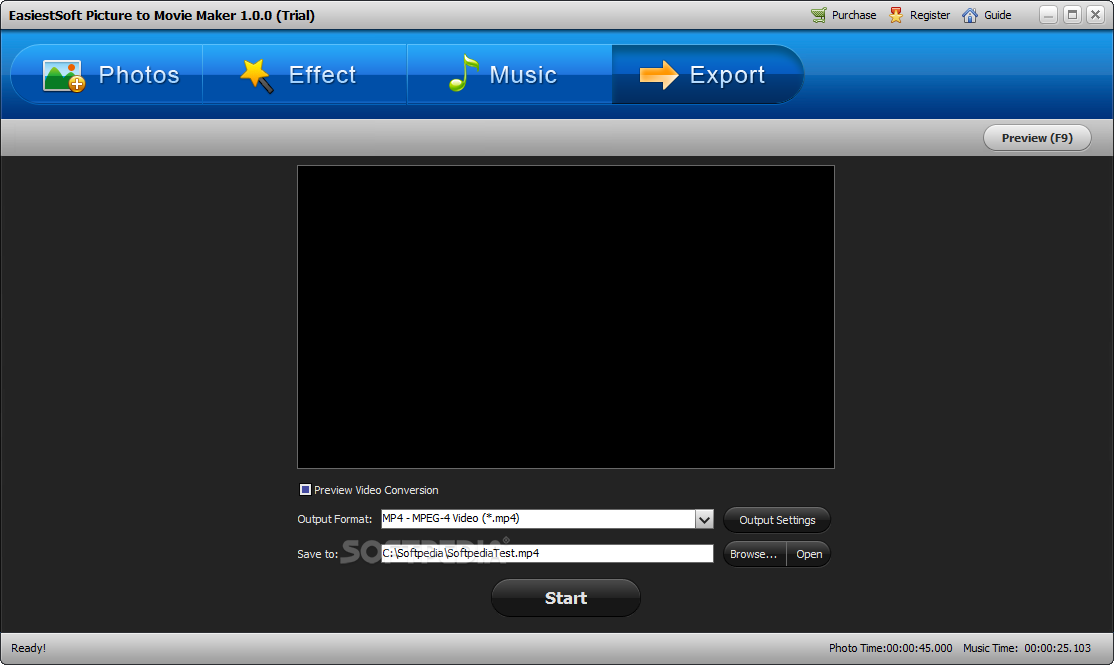Click the Guide house icon
The width and height of the screenshot is (1114, 665).
(970, 15)
